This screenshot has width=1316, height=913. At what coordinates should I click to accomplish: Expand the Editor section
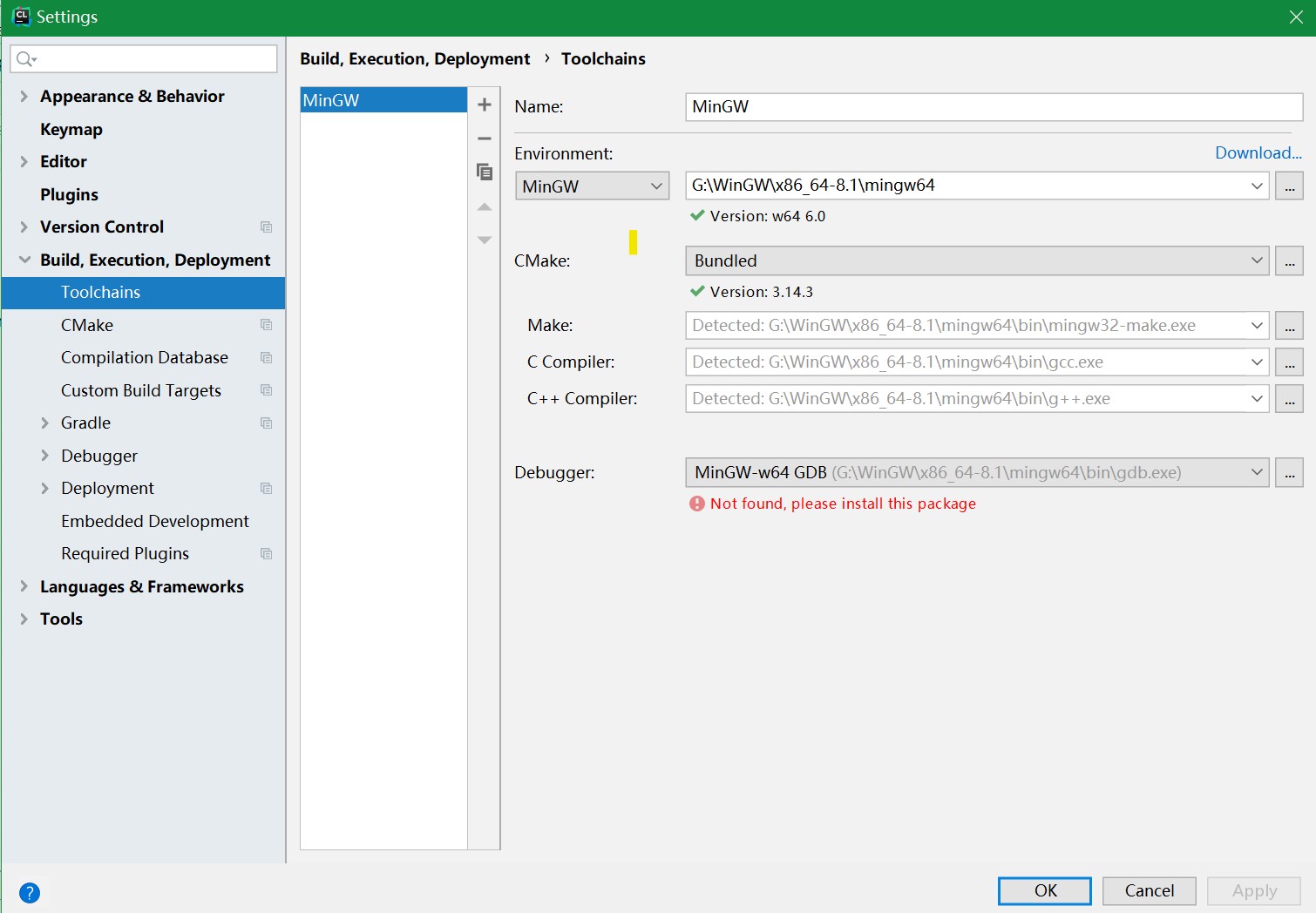coord(24,162)
